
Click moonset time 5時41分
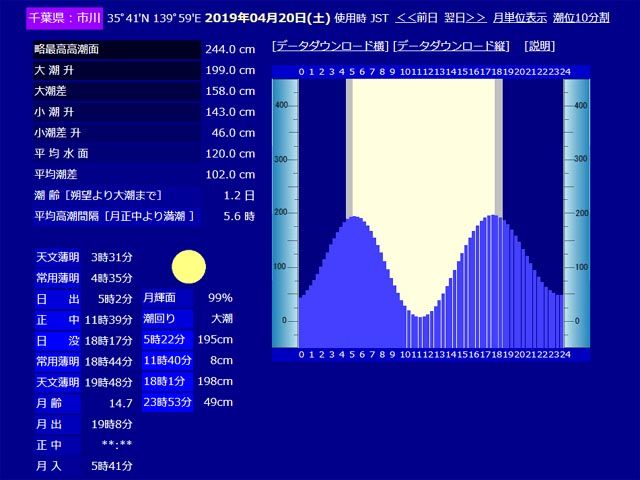tap(112, 466)
